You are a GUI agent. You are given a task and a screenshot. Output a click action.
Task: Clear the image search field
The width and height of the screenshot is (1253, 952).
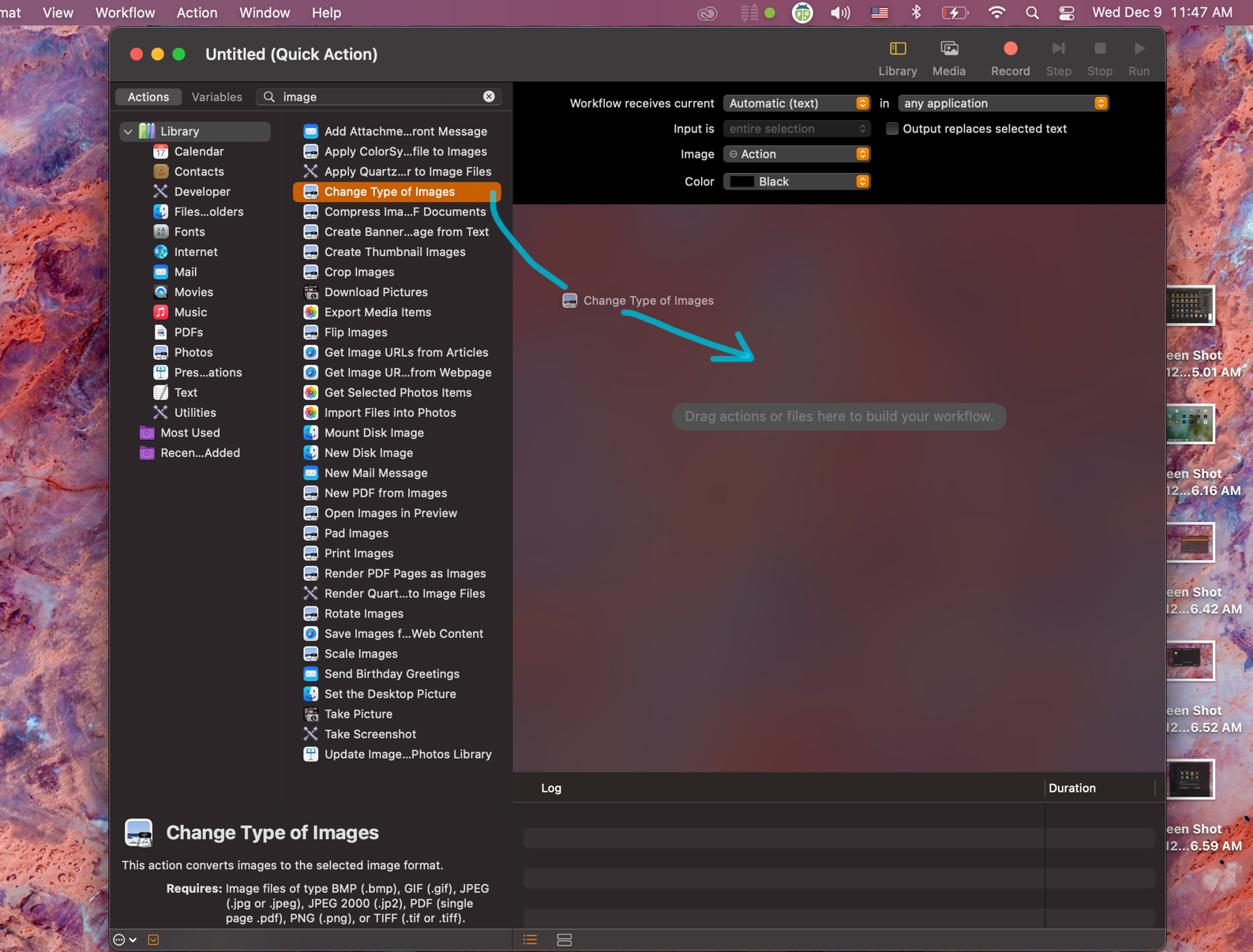(489, 96)
